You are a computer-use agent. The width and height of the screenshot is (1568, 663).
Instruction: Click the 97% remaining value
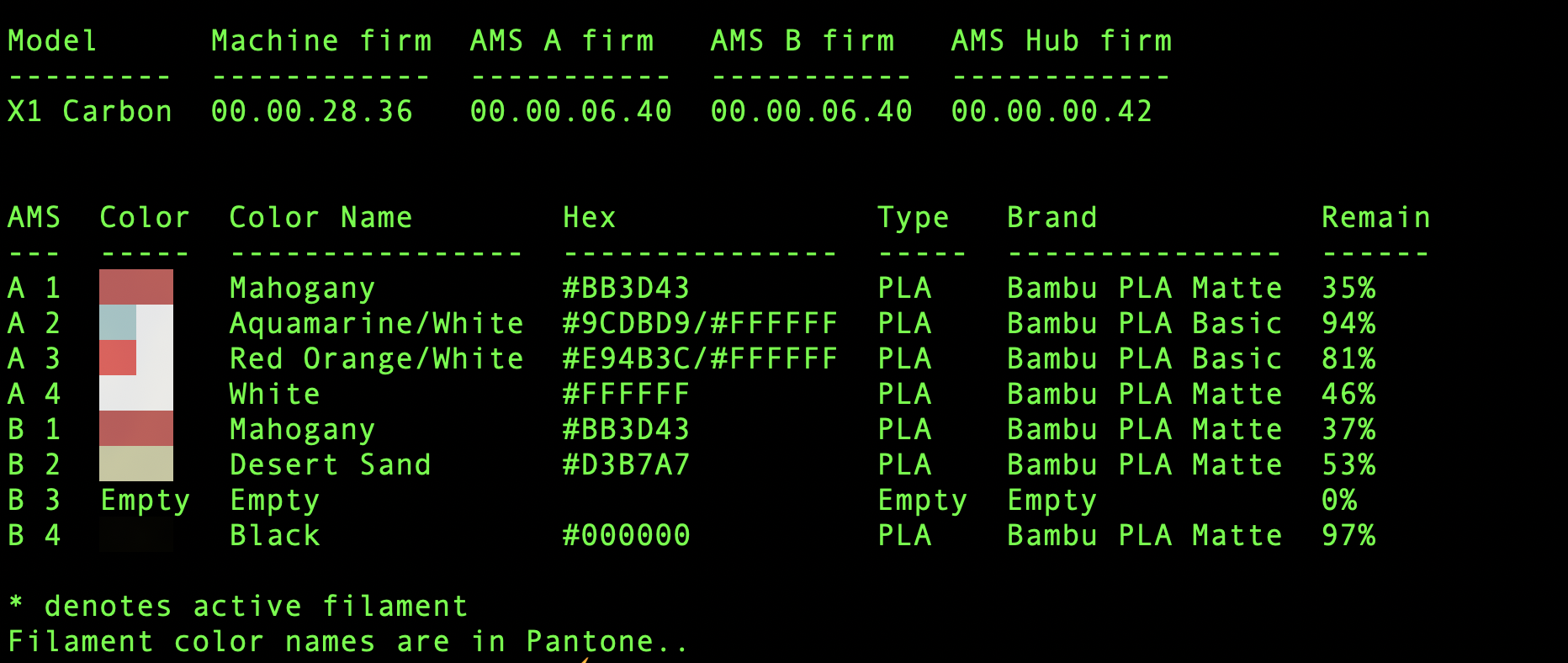coord(1348,535)
